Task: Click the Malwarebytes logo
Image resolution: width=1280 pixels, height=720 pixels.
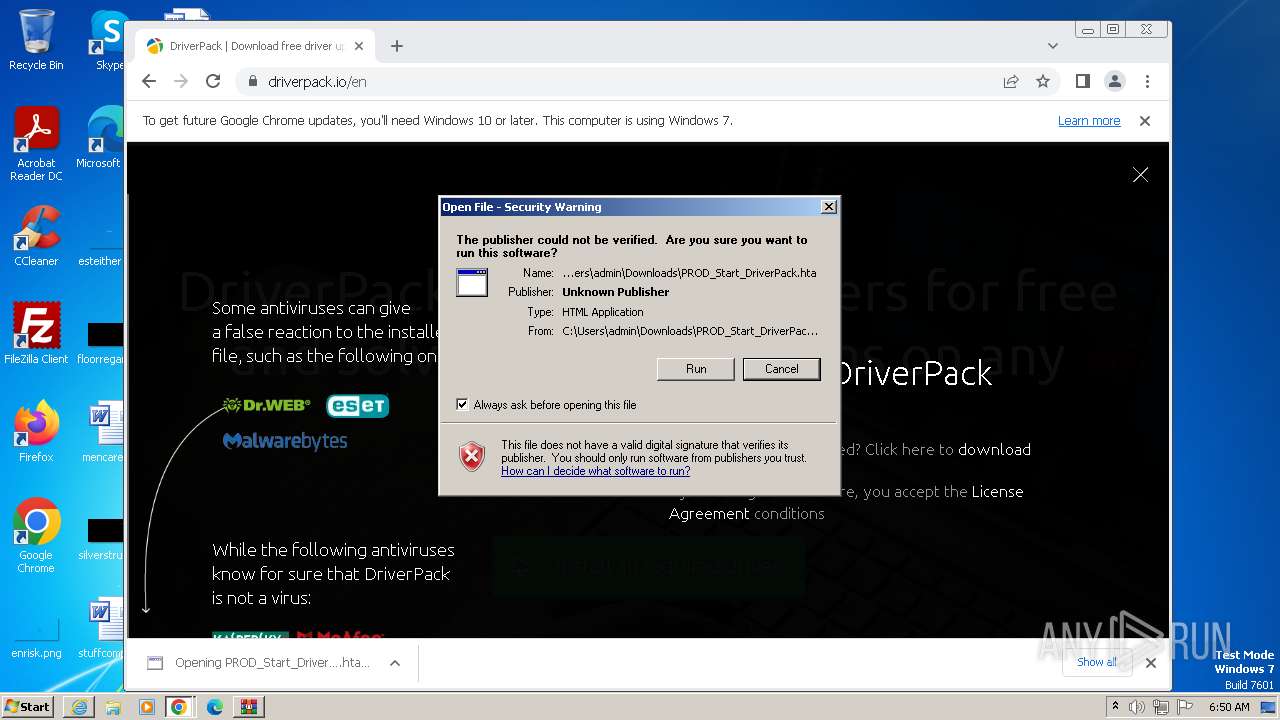Action: pyautogui.click(x=285, y=441)
